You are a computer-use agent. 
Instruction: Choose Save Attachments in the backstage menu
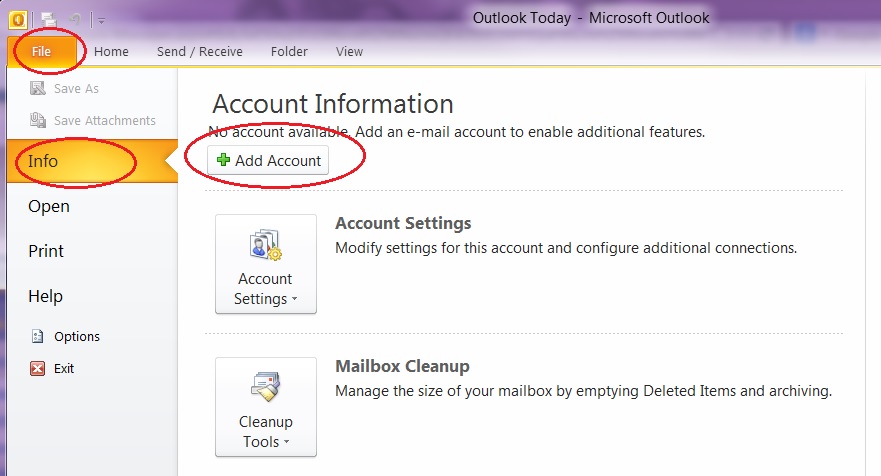[x=105, y=120]
